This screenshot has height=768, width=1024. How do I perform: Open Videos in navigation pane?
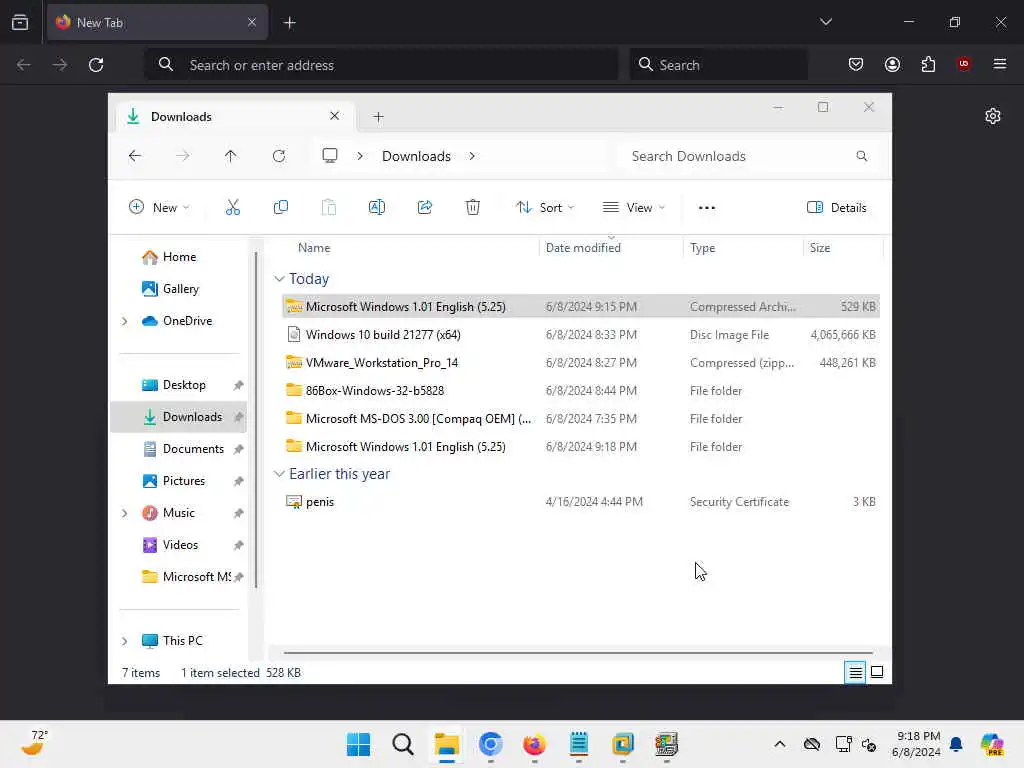180,545
